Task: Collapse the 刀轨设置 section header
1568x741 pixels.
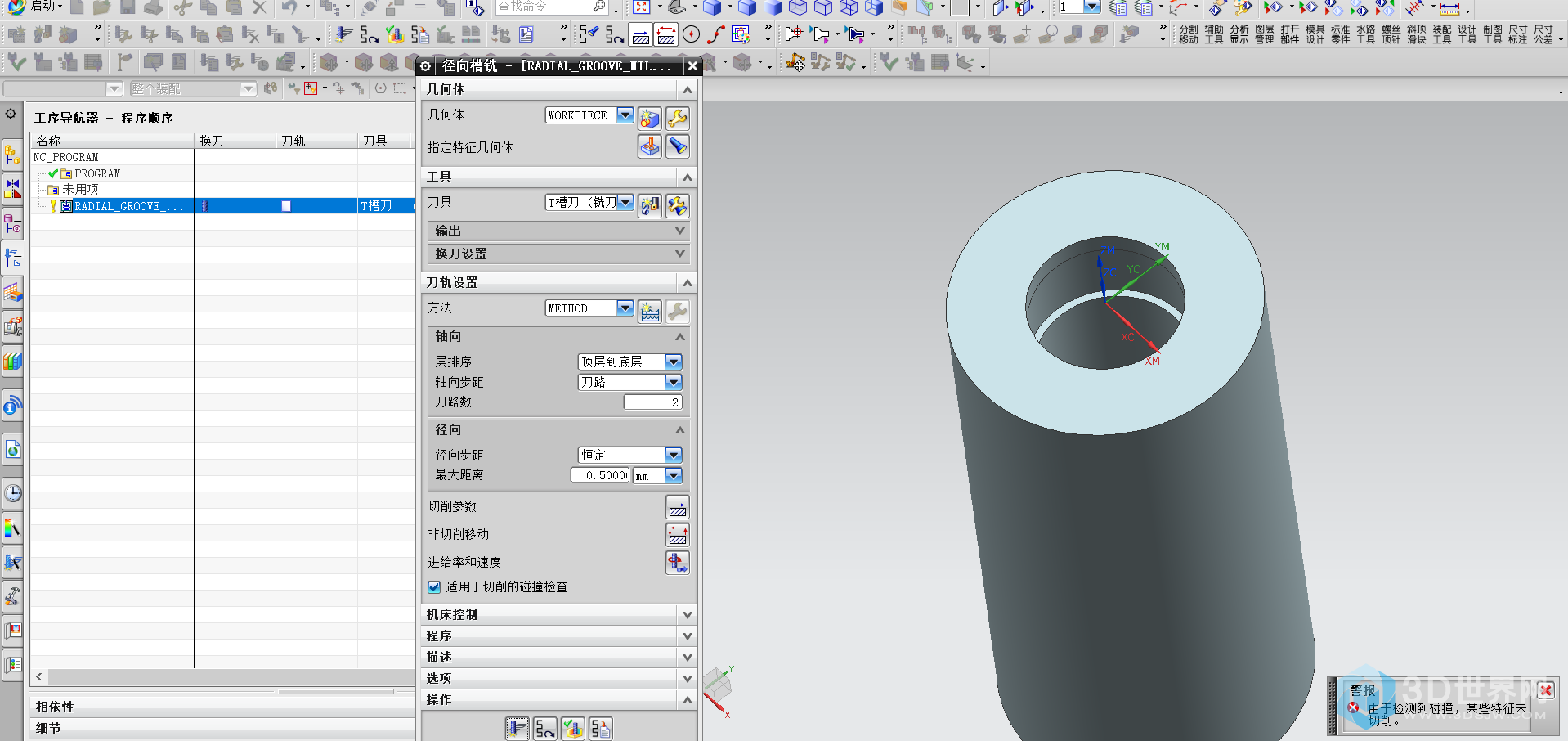Action: tap(559, 282)
